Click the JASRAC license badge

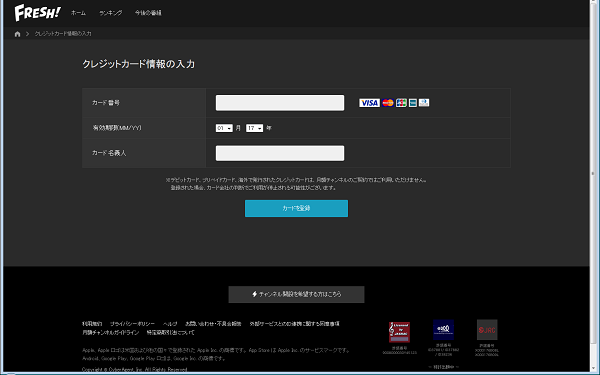tap(399, 332)
